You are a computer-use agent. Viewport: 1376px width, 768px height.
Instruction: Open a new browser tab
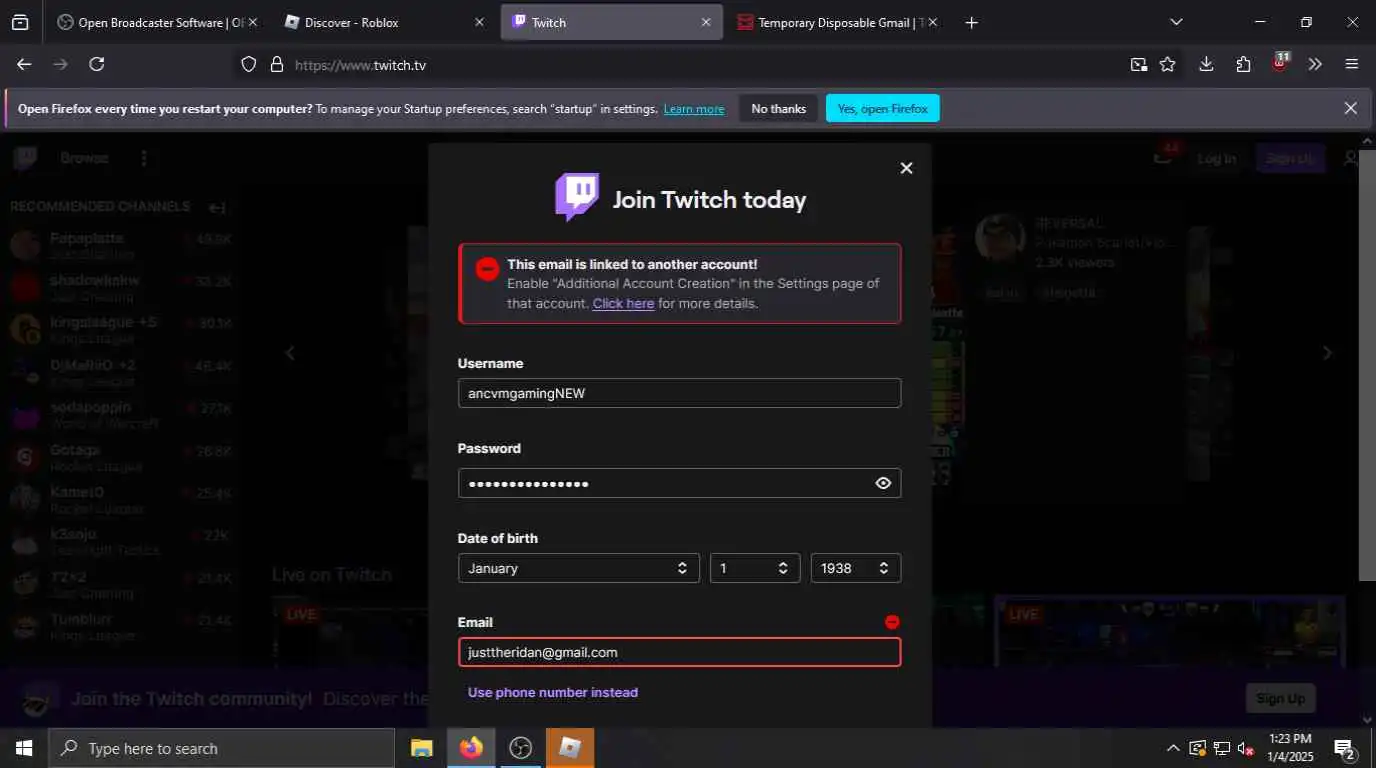(x=971, y=22)
